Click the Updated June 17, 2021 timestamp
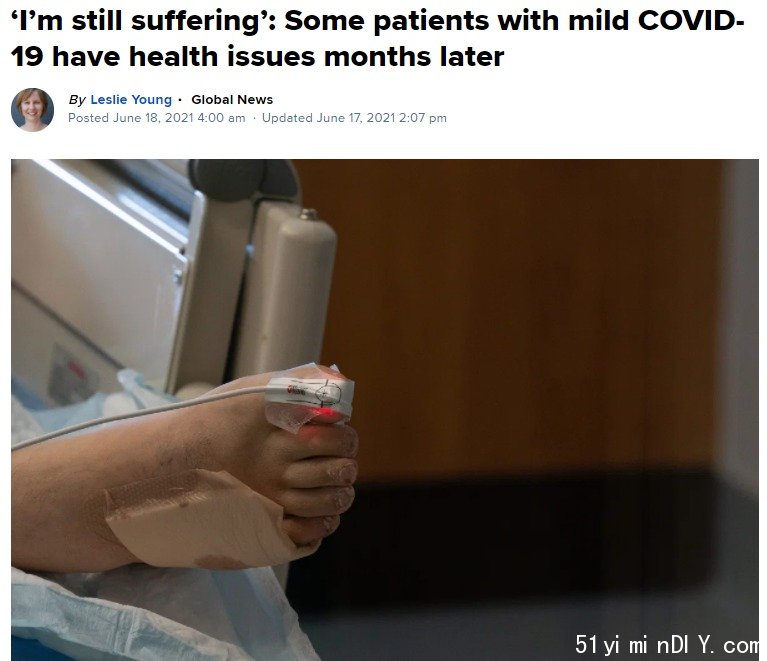The height and width of the screenshot is (661, 767). [x=354, y=118]
